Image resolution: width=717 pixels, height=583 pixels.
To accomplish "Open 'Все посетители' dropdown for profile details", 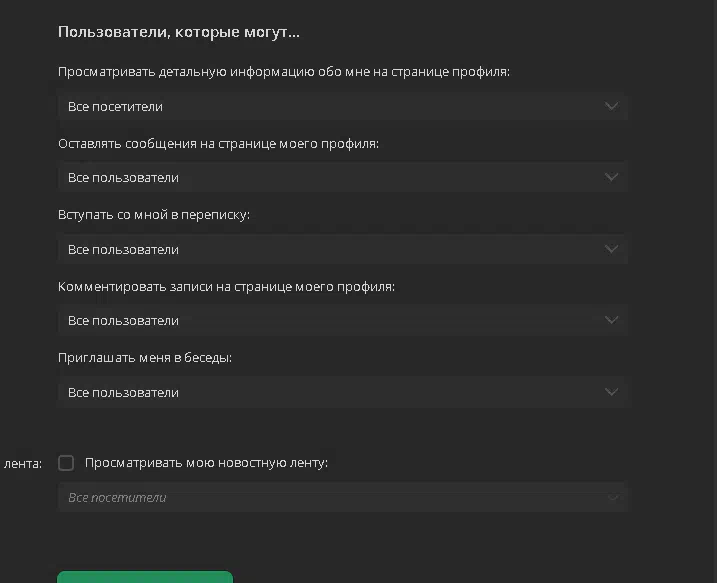I will 342,107.
